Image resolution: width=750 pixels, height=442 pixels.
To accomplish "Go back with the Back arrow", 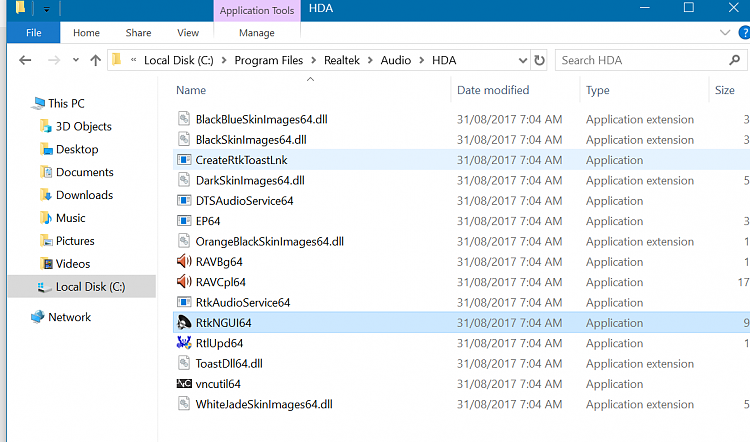I will click(x=25, y=60).
